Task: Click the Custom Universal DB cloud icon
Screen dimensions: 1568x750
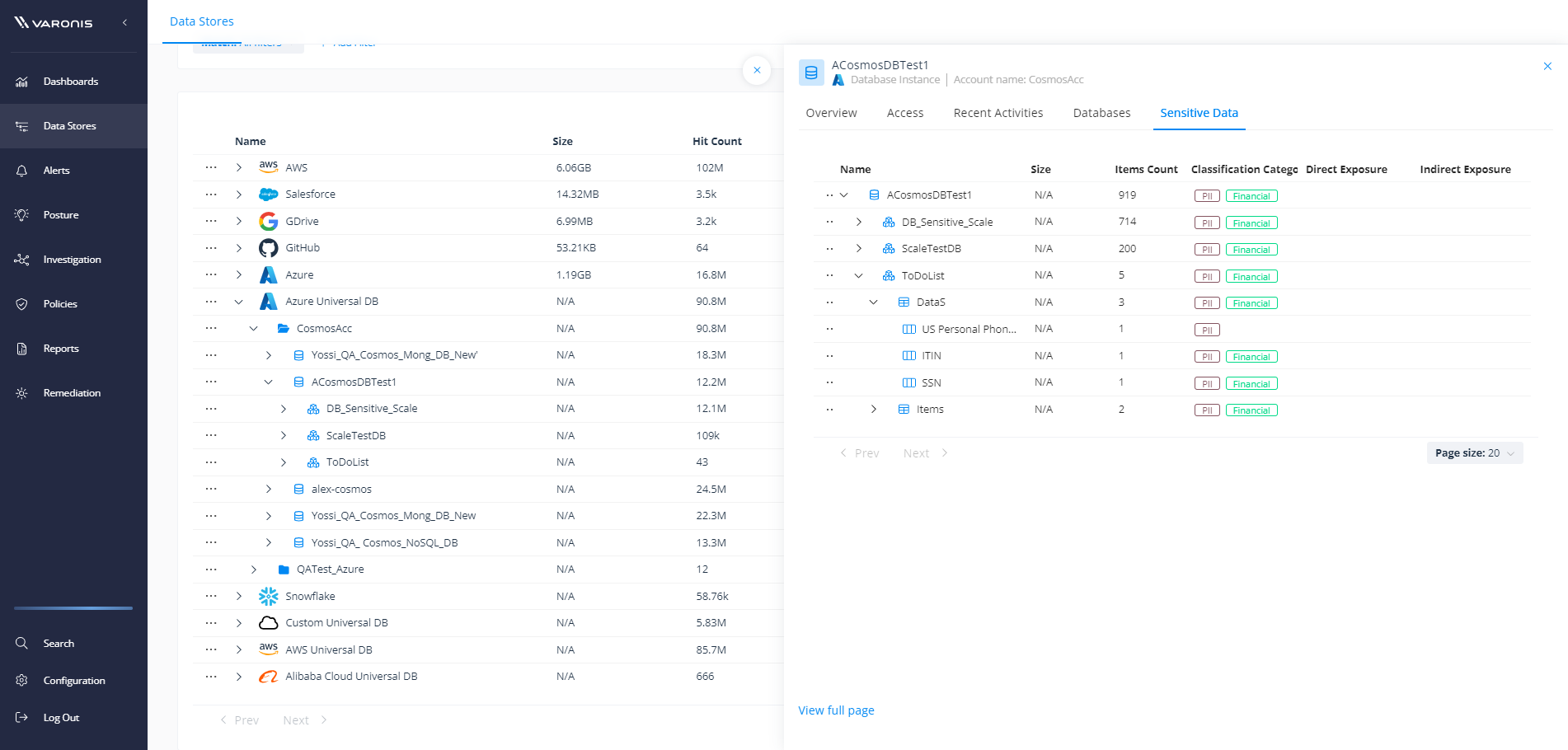Action: click(268, 623)
